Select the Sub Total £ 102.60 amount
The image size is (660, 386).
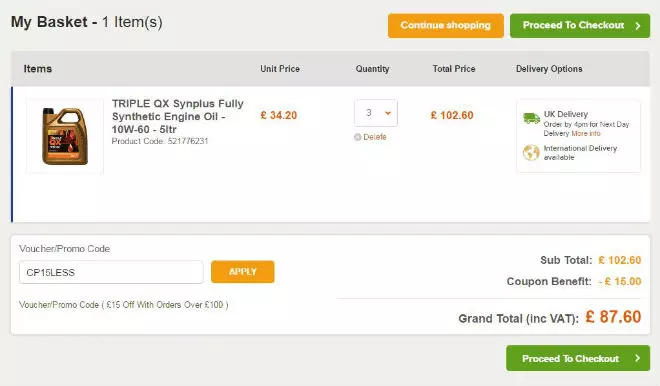(x=620, y=260)
